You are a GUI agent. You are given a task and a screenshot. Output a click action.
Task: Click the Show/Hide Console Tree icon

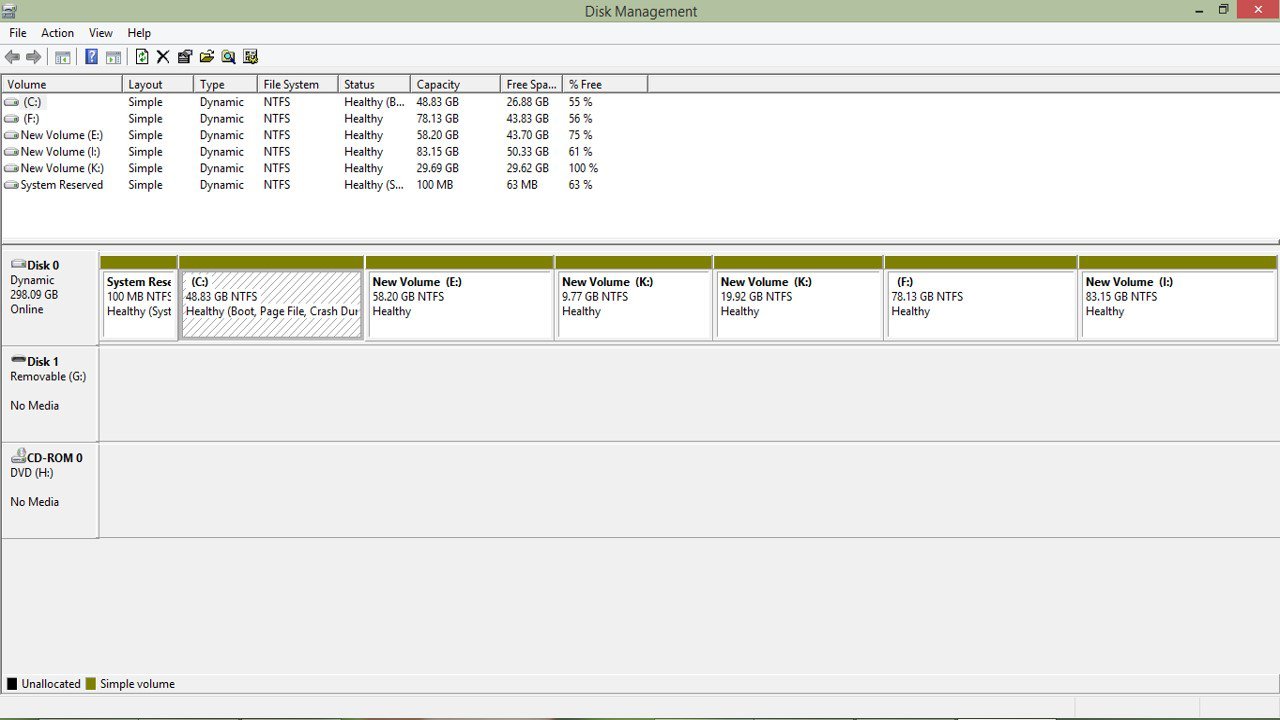click(x=62, y=57)
